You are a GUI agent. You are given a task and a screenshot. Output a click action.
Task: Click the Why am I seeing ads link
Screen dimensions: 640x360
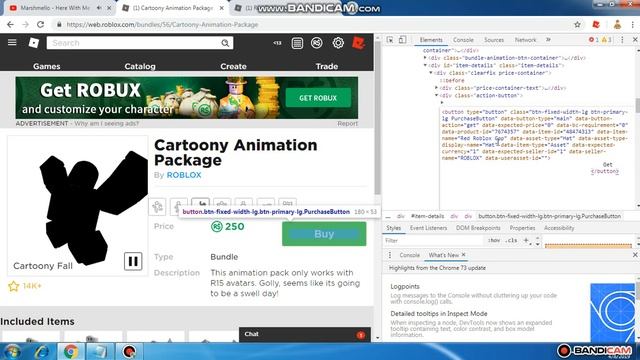pos(107,123)
